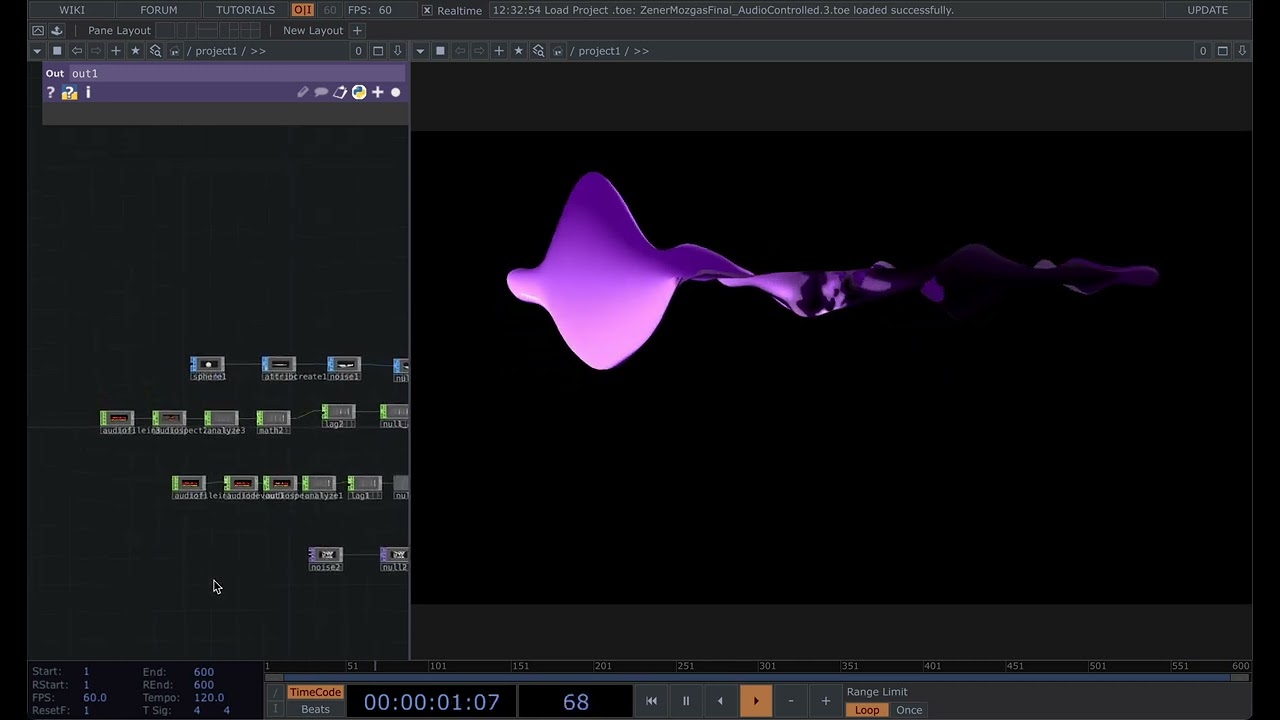The height and width of the screenshot is (720, 1280).
Task: Open operator help question mark icon
Action: tap(50, 92)
